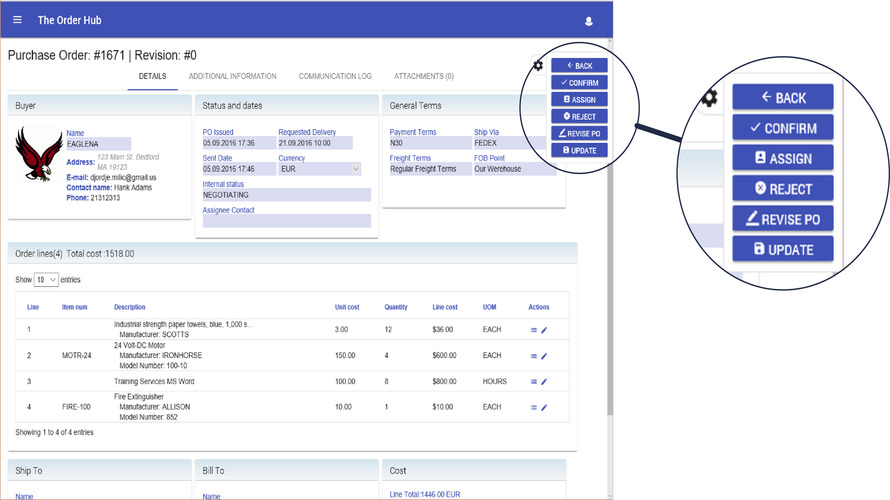The image size is (890, 500).
Task: Open the Attachments (0) tab
Action: [424, 76]
